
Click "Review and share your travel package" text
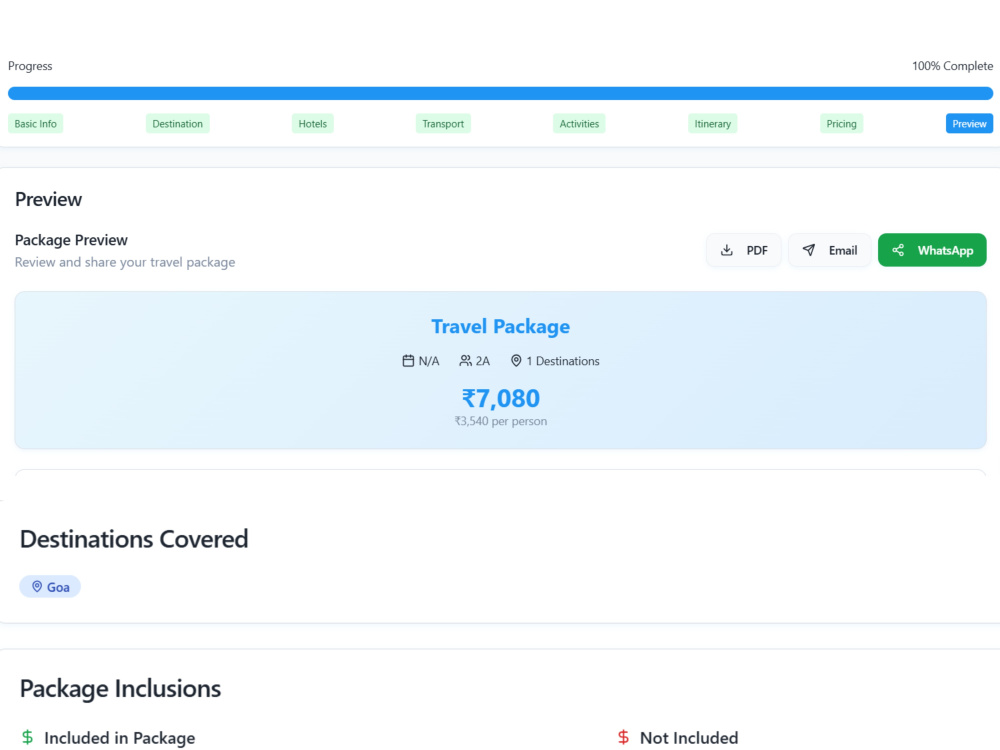(125, 262)
